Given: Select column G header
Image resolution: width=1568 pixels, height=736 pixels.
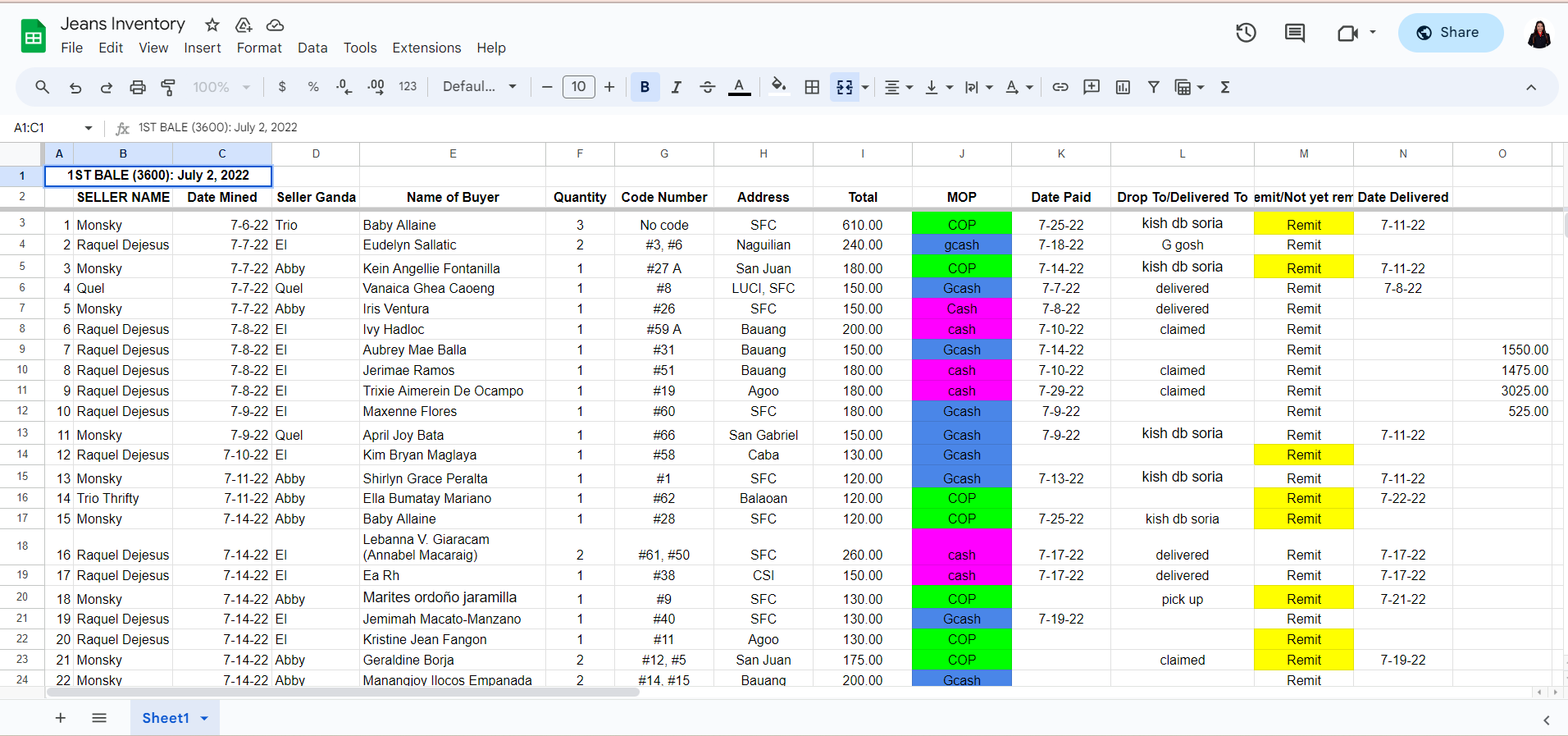Looking at the screenshot, I should click(664, 153).
